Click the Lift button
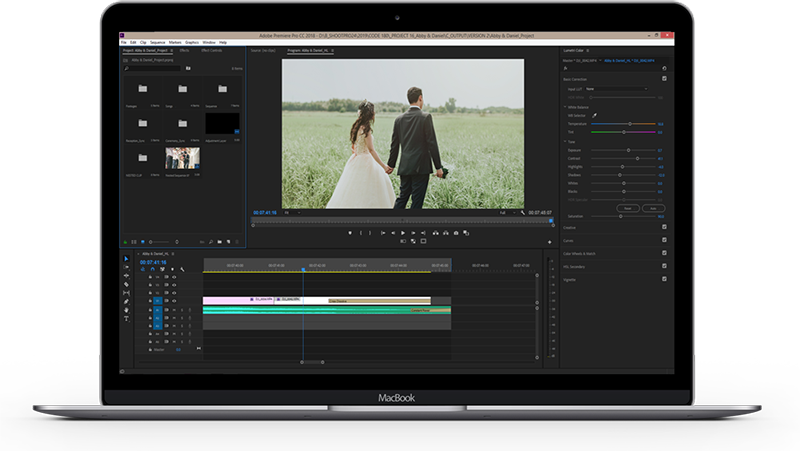This screenshot has height=451, width=800. 435,233
